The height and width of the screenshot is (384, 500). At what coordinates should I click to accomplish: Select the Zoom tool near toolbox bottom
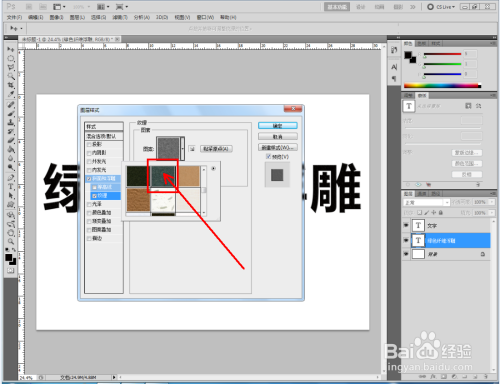[11, 241]
